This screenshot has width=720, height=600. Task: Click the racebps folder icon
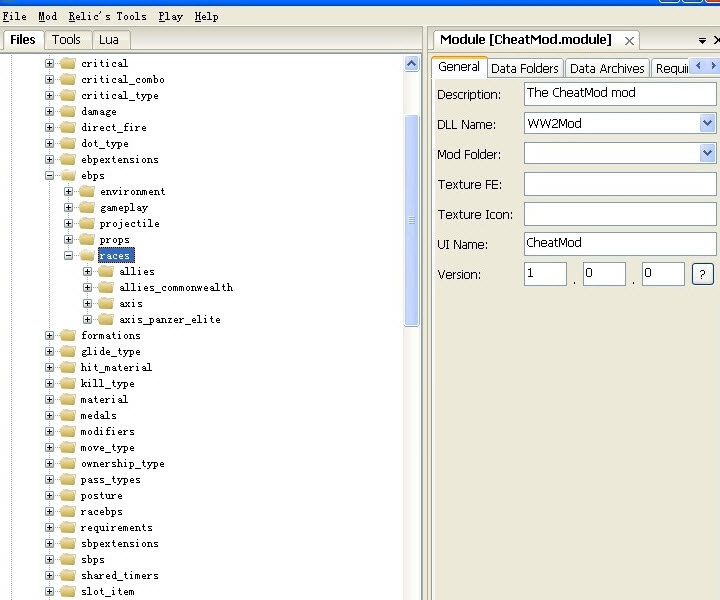(x=68, y=511)
